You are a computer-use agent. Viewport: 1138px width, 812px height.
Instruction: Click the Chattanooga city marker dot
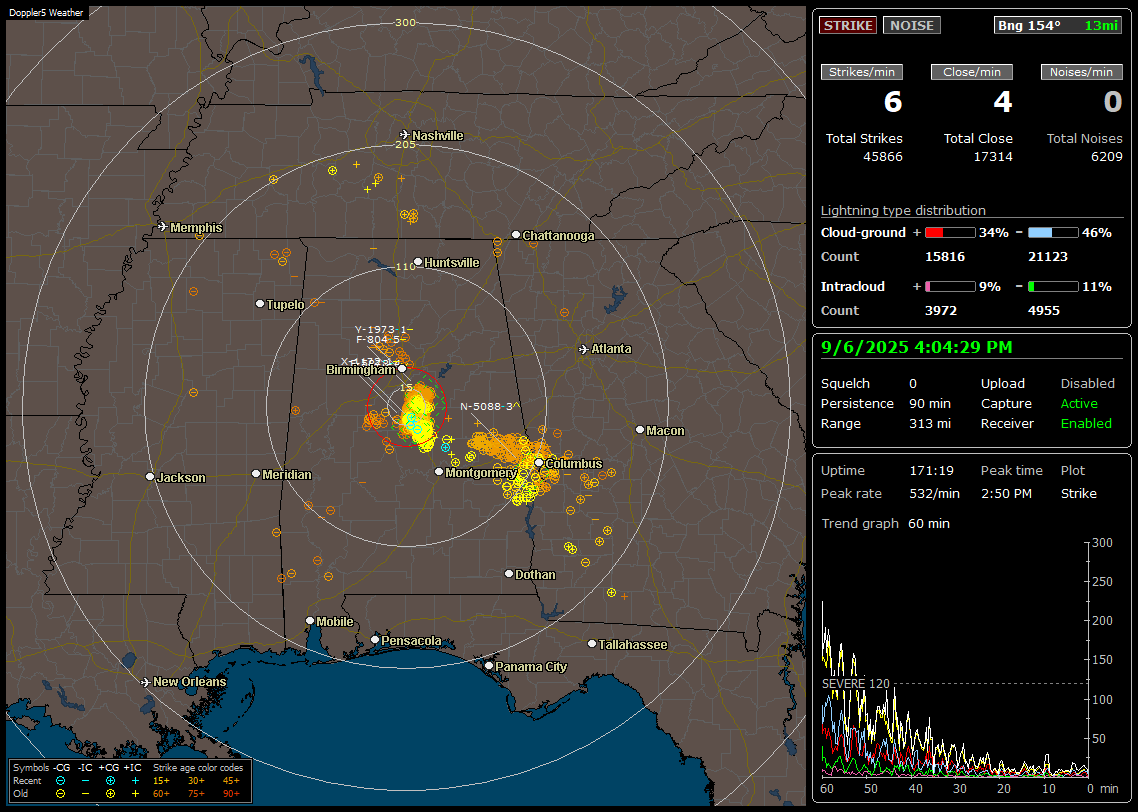coord(516,235)
